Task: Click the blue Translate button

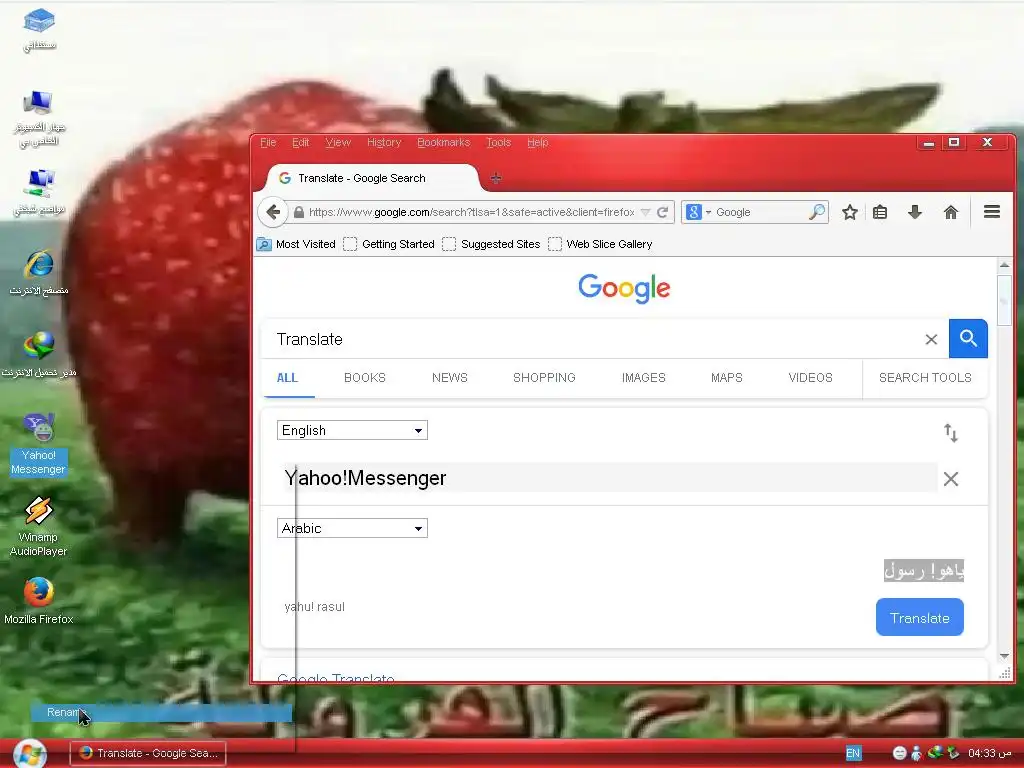Action: [920, 617]
